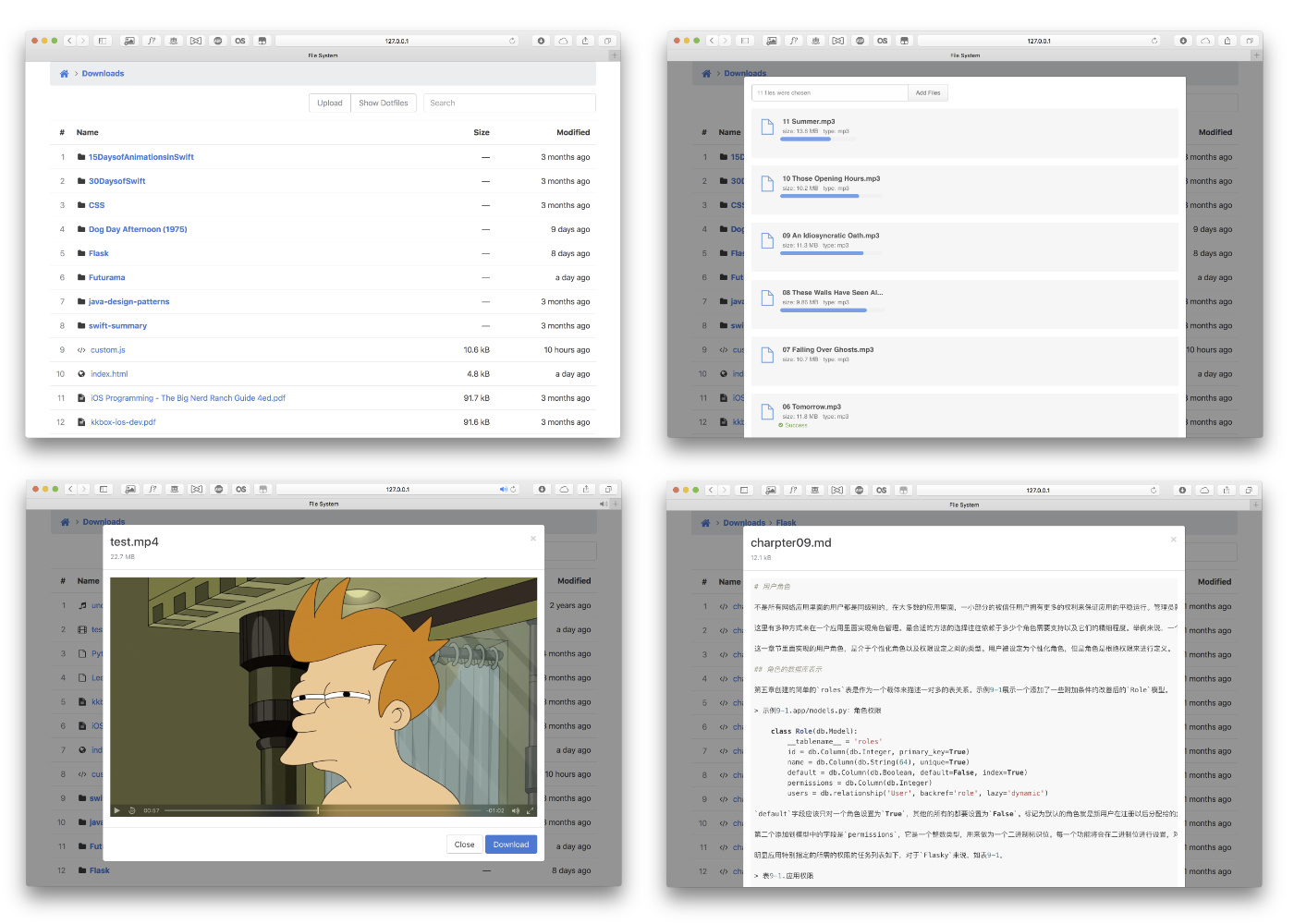Play the test.mp4 video
The height and width of the screenshot is (924, 1294).
117,810
